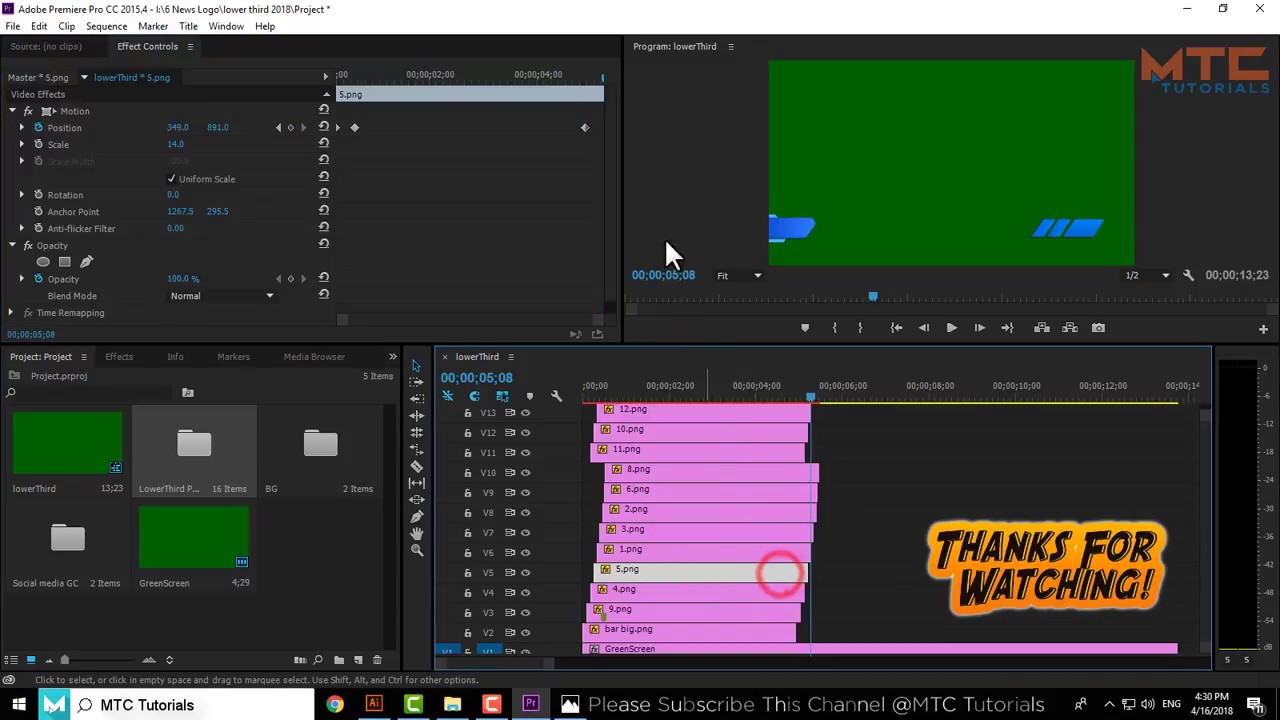Toggle sync lock on track V7
The image size is (1280, 720).
coord(510,532)
